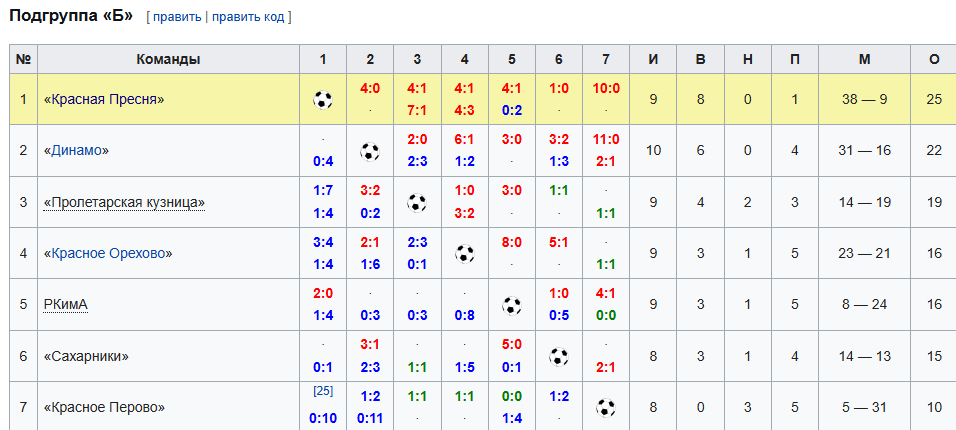Image resolution: width=956 pixels, height=430 pixels.
Task: Click the soccer ball in the Пролетарская кузница row
Action: coord(417,202)
